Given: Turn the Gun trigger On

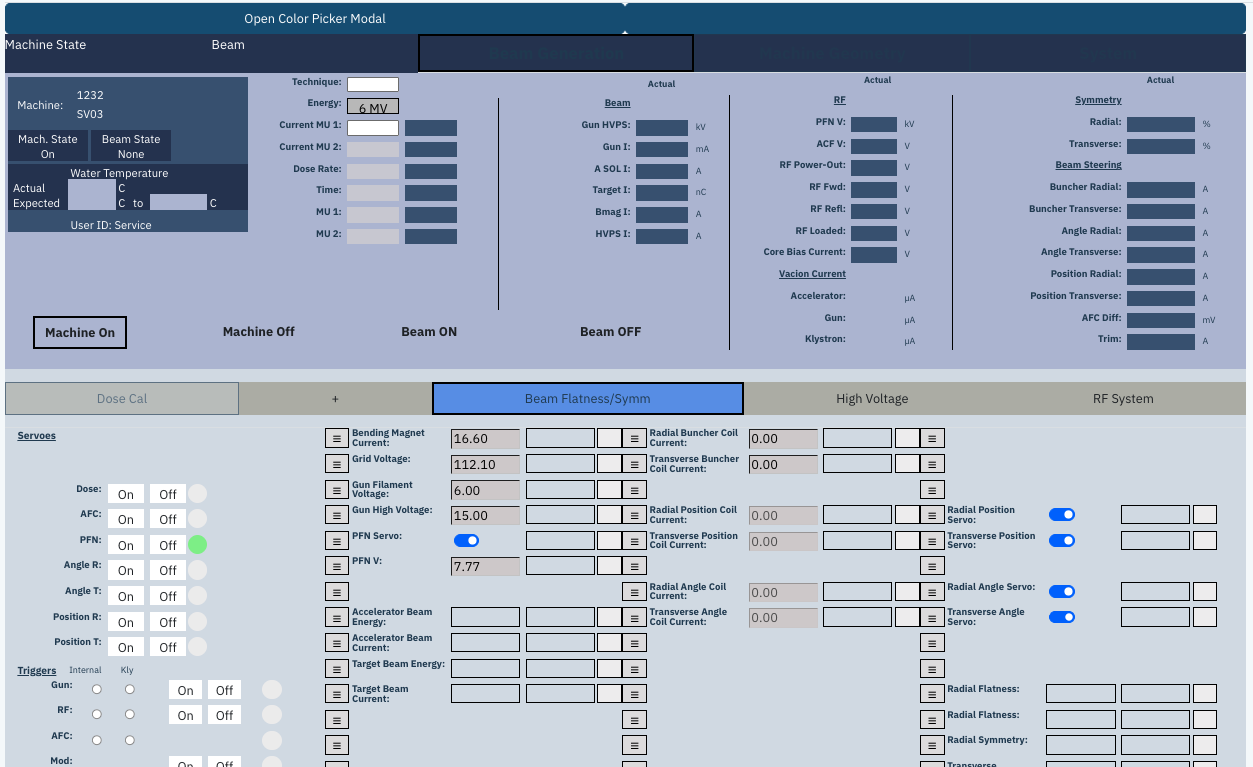Looking at the screenshot, I should 185,690.
